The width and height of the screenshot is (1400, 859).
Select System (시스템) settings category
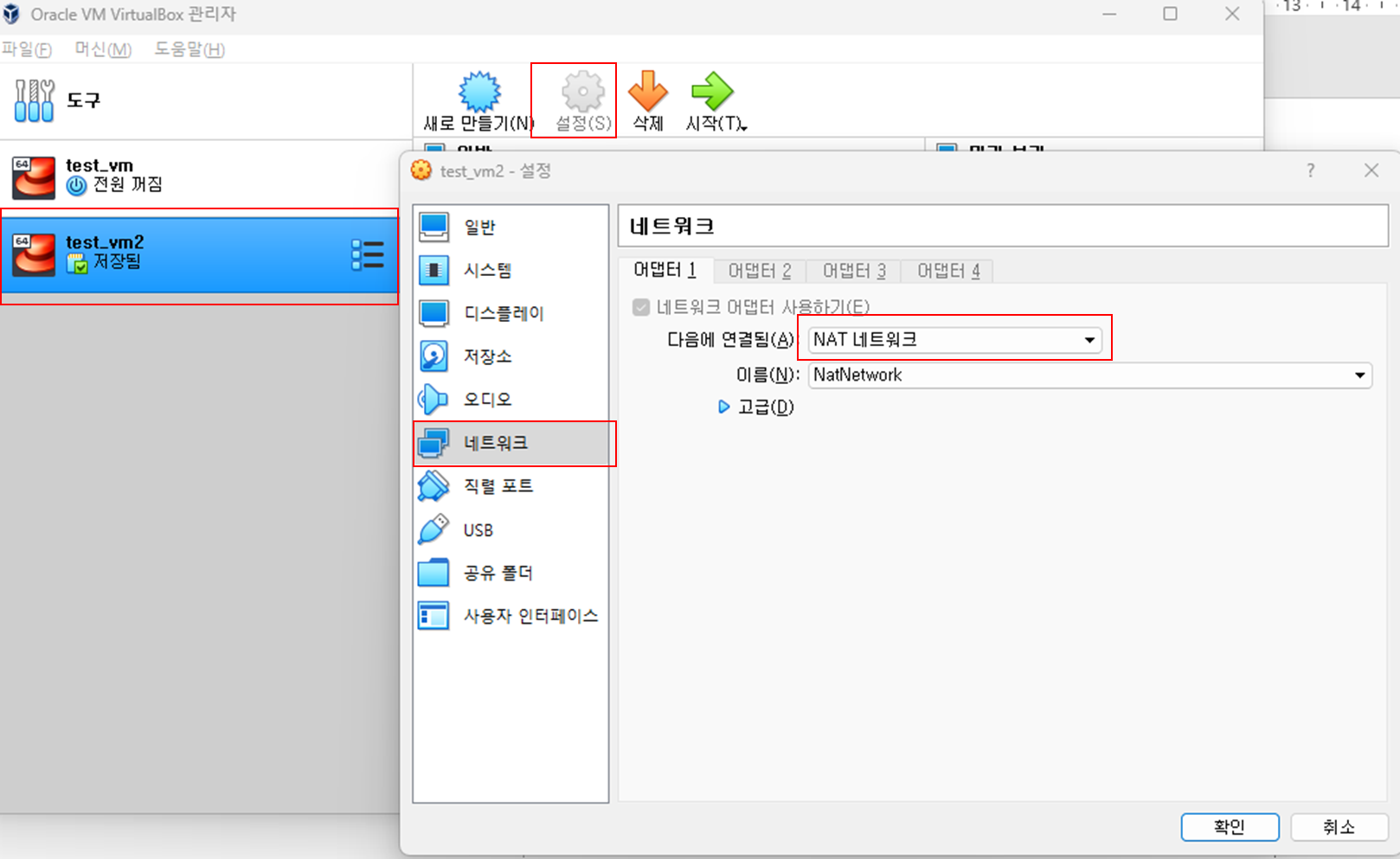(511, 270)
